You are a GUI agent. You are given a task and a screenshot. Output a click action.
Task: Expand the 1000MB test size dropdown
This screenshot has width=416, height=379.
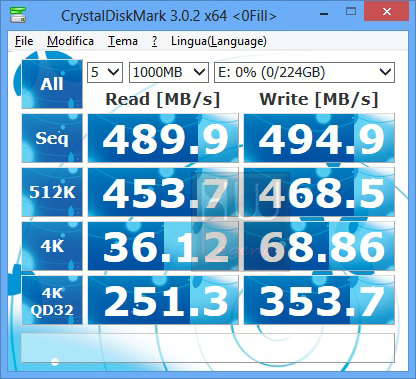coord(169,72)
